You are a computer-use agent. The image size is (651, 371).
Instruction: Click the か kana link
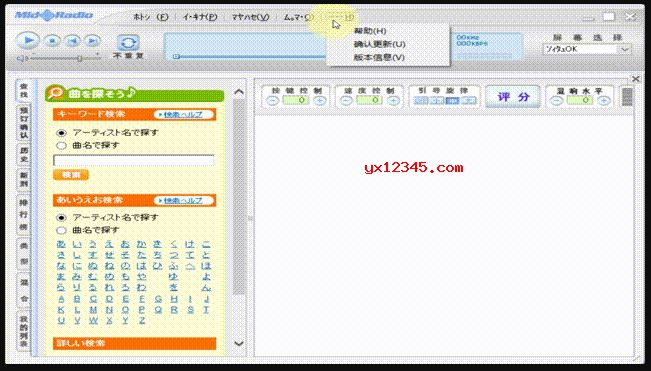(142, 244)
